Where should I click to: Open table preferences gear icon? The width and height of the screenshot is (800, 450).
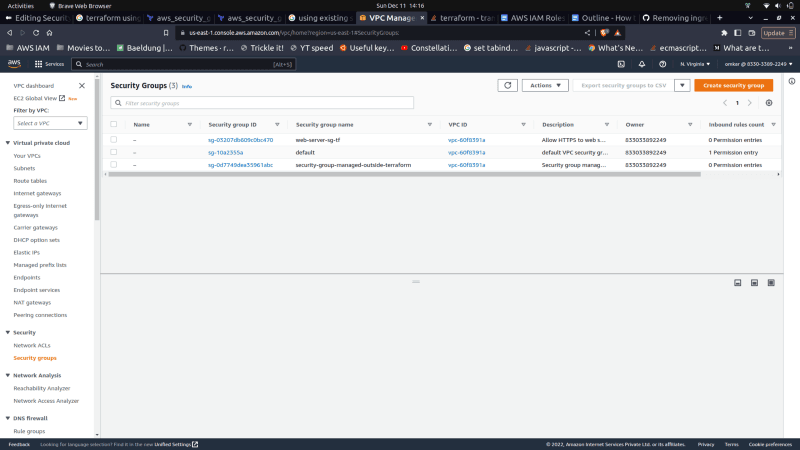click(x=769, y=103)
